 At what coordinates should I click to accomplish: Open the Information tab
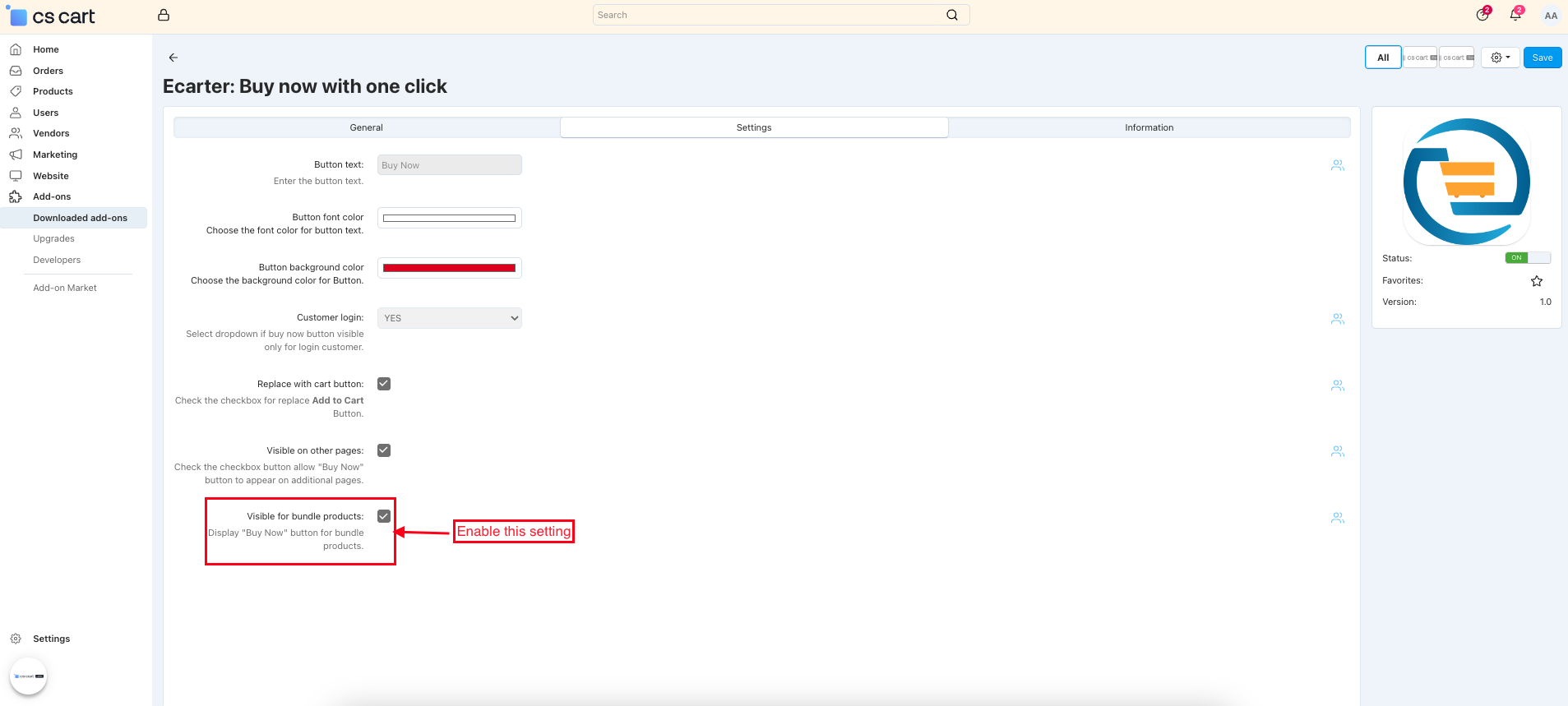(1149, 127)
